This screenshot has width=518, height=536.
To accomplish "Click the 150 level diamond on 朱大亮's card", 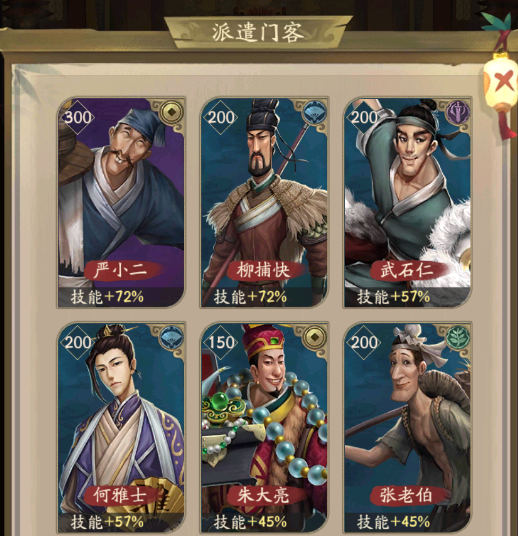I will click(x=221, y=343).
